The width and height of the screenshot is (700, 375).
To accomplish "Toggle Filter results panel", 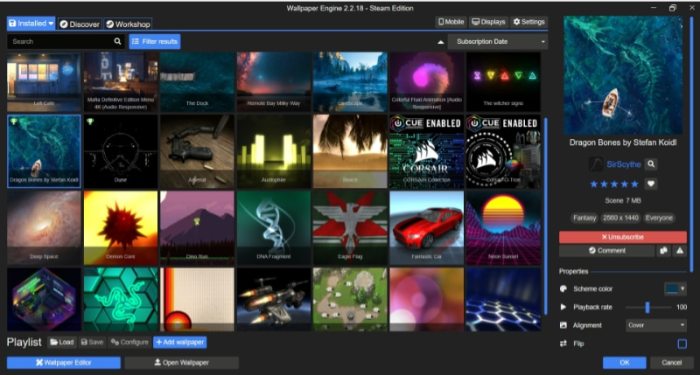I will 155,42.
